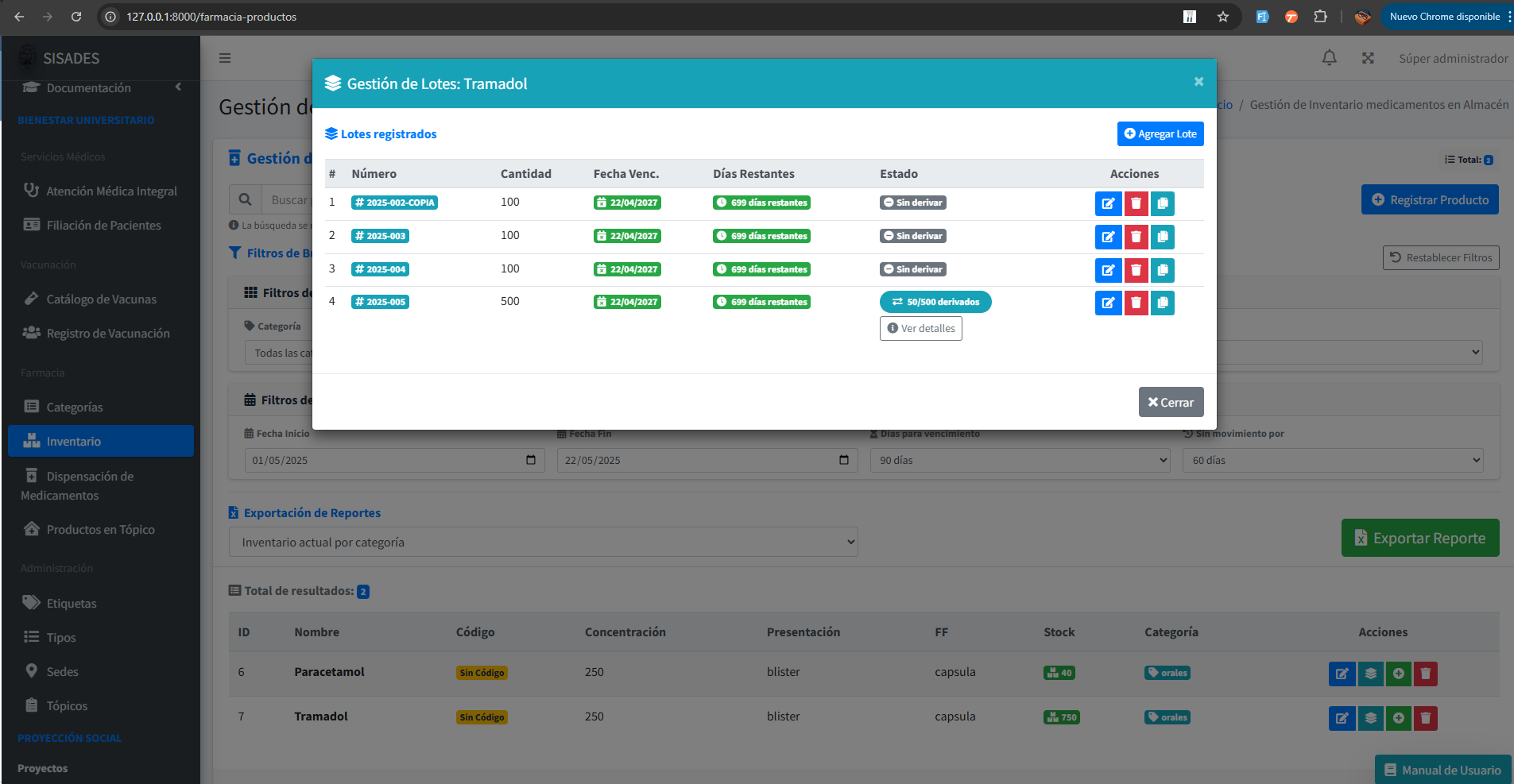Click 50/500 derivados status badge
Viewport: 1514px width, 784px height.
coord(935,302)
